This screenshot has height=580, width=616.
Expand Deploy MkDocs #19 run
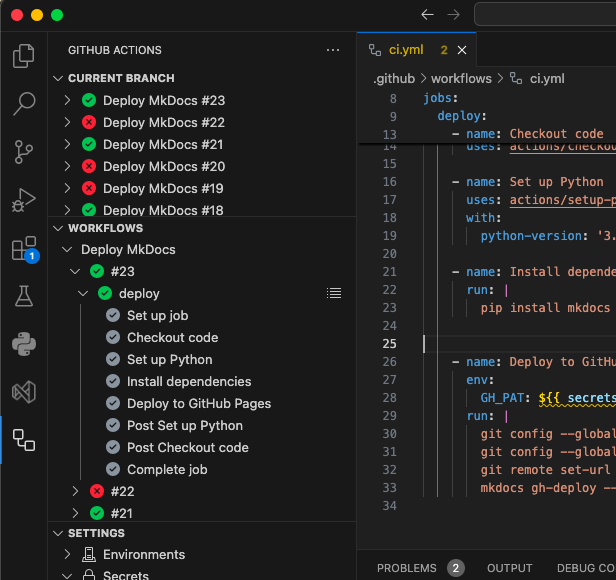pos(67,189)
